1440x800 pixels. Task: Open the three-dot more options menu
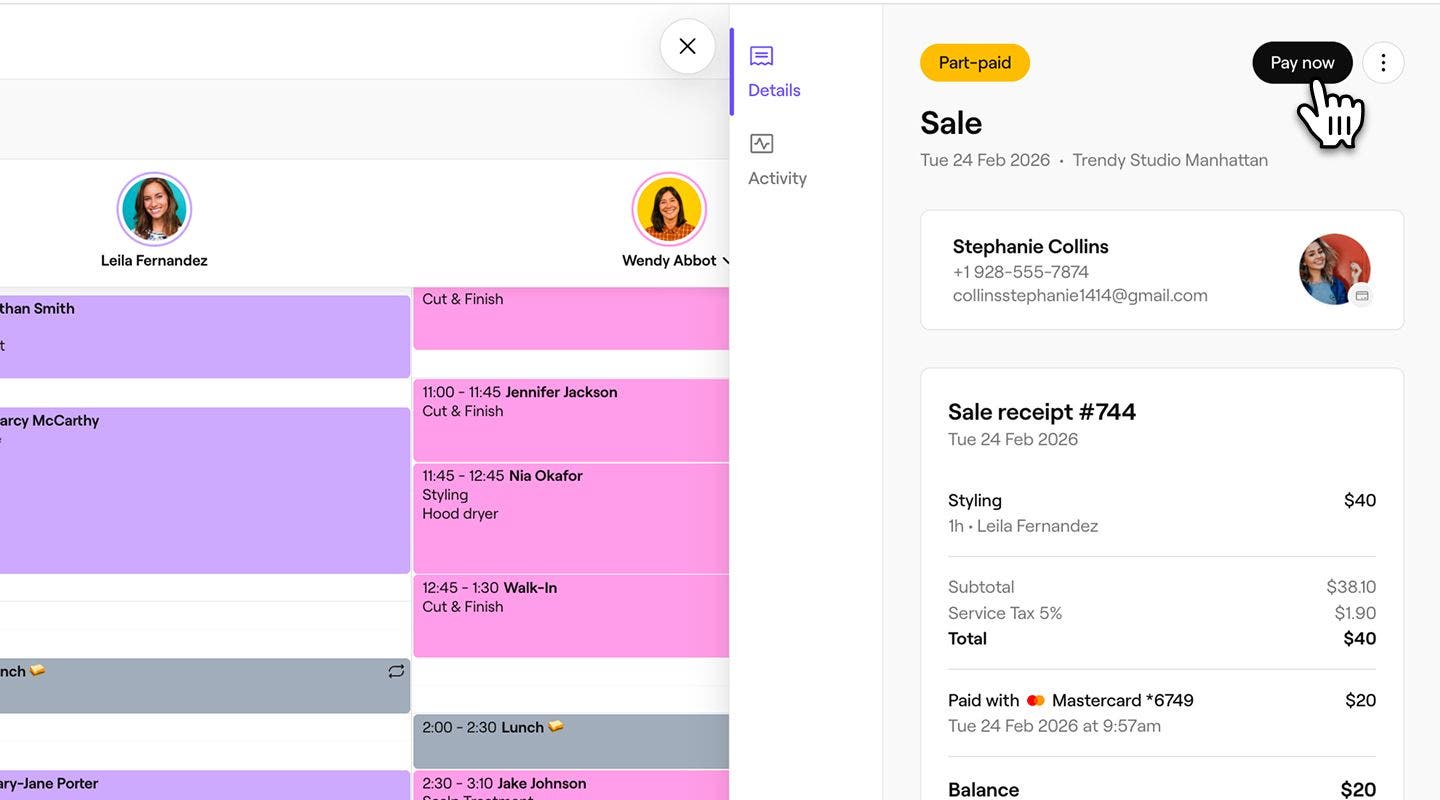pos(1383,63)
